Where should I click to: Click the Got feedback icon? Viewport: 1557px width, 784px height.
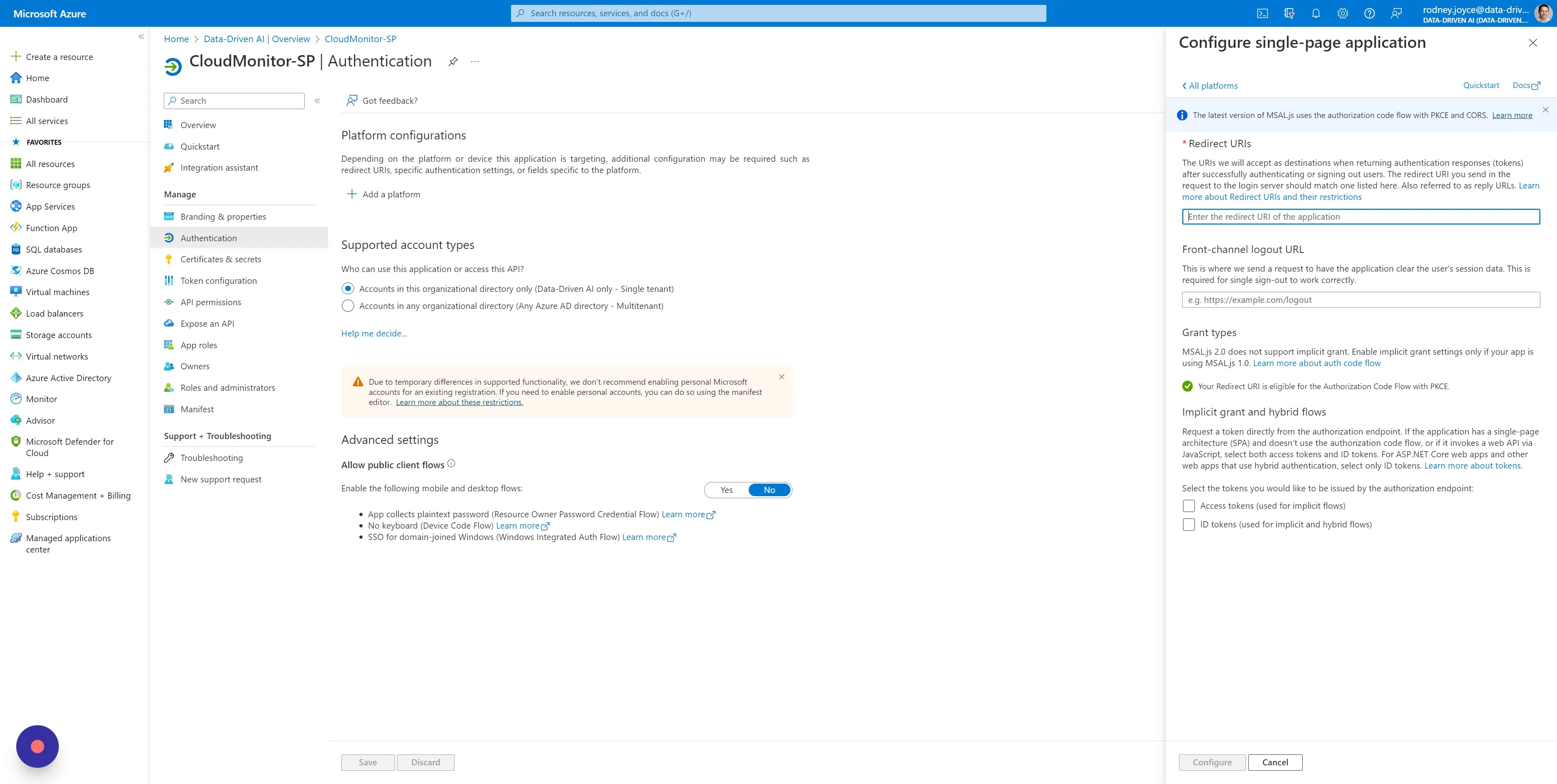[352, 100]
